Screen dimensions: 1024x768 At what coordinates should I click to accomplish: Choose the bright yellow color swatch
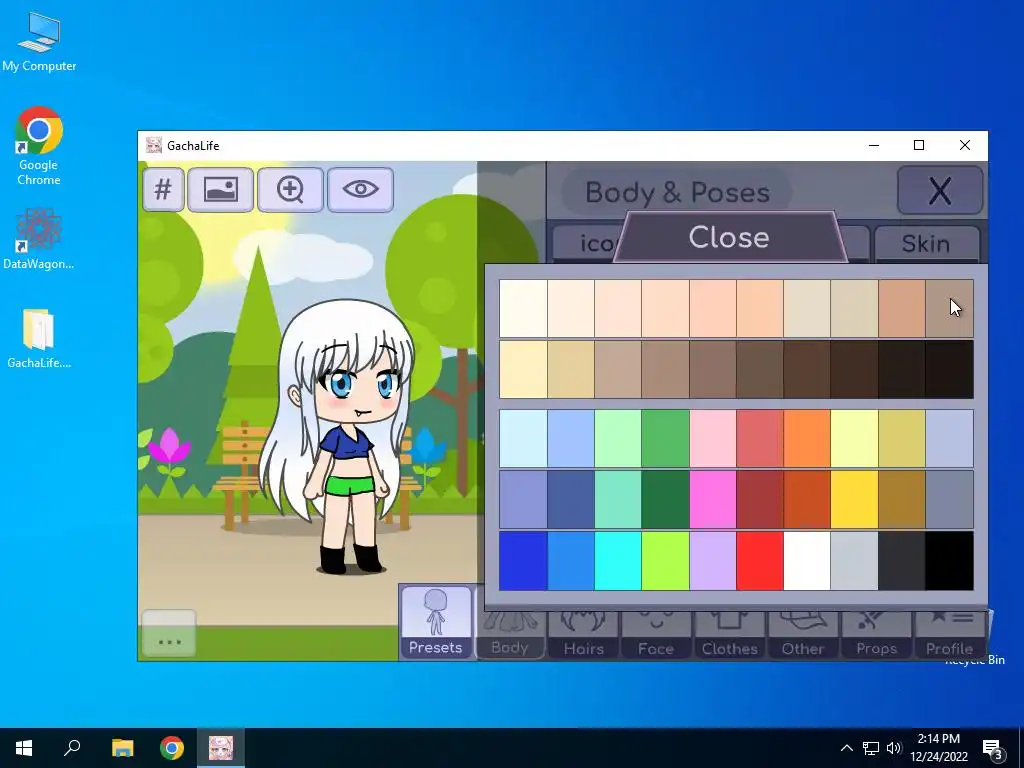pyautogui.click(x=855, y=500)
